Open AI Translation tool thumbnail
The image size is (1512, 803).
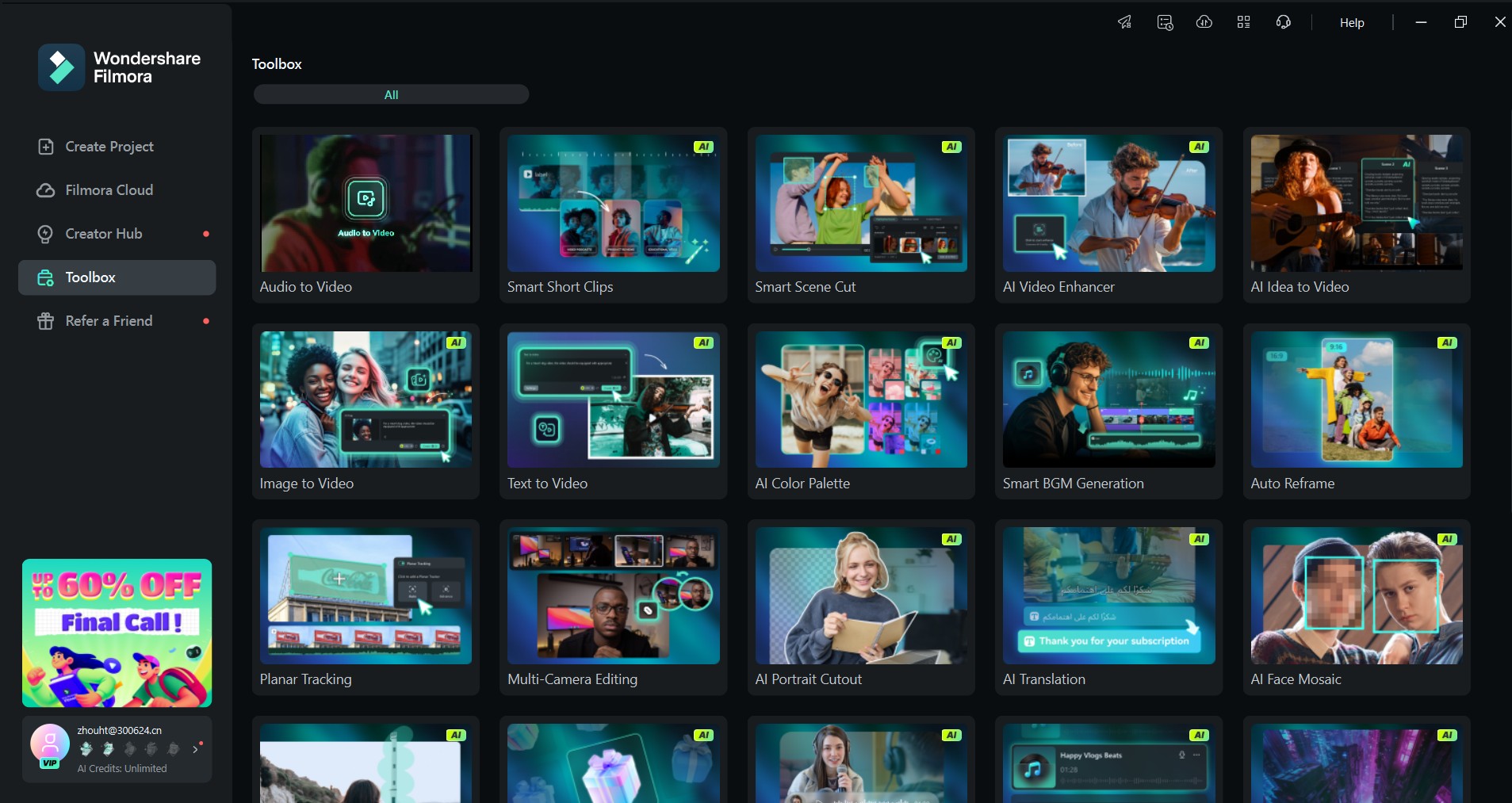point(1109,595)
